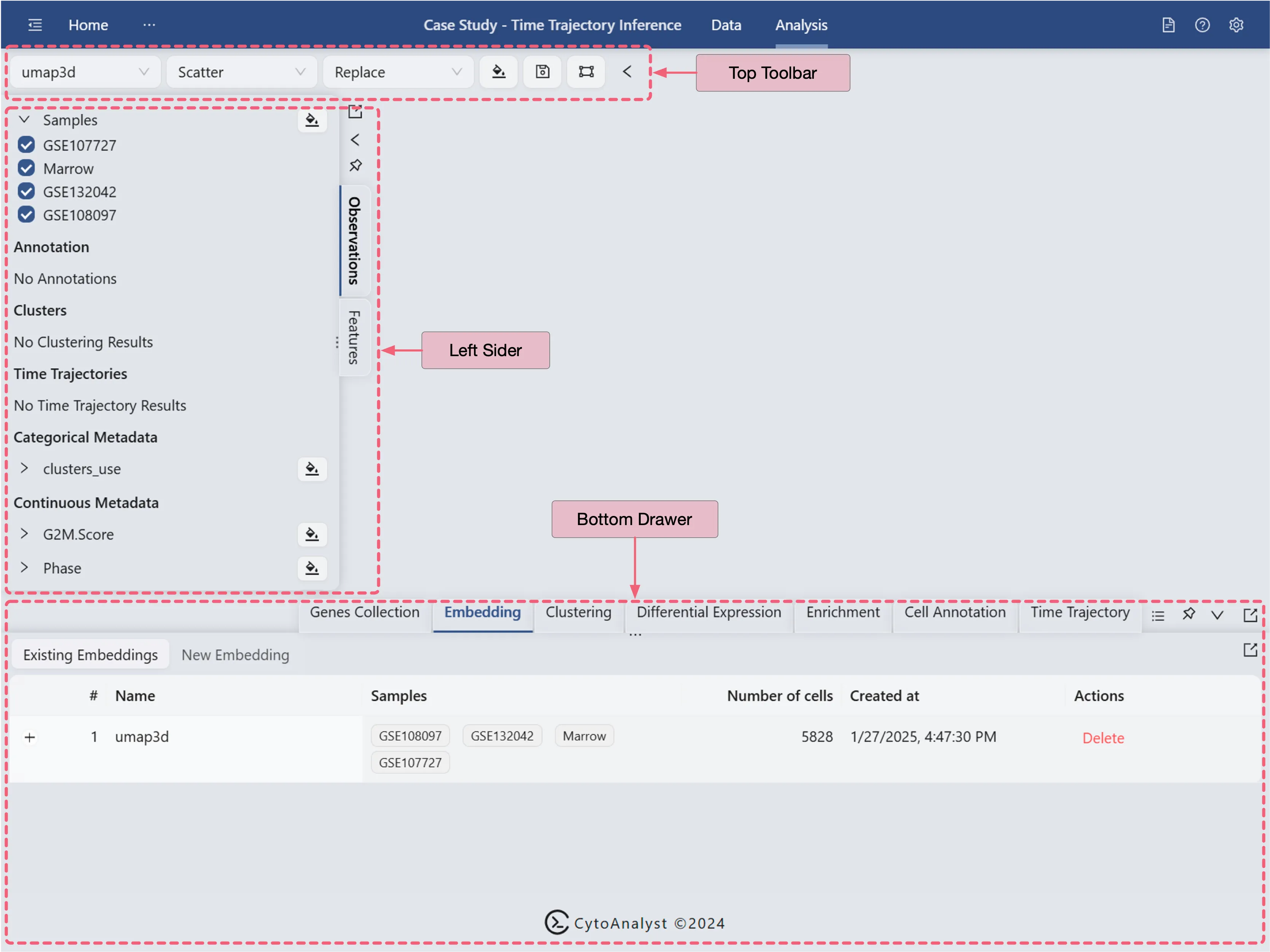Open the Features side tab

click(x=354, y=337)
